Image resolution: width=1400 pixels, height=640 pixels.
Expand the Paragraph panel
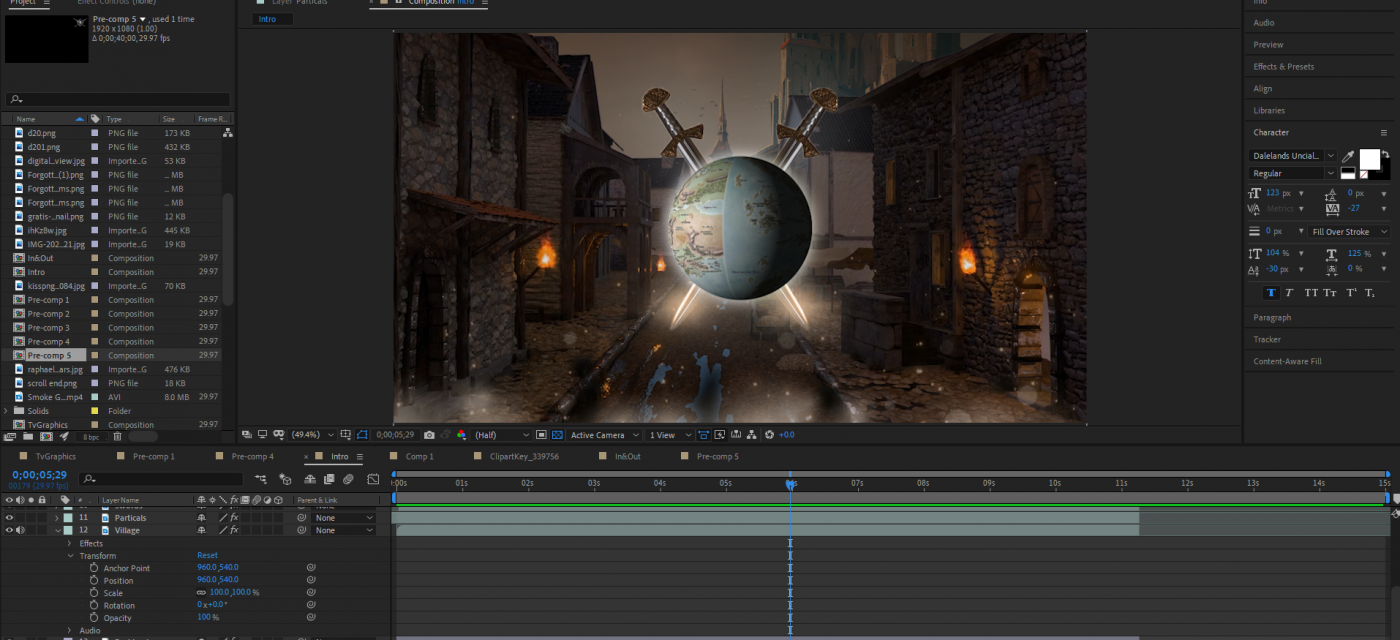pyautogui.click(x=1272, y=317)
